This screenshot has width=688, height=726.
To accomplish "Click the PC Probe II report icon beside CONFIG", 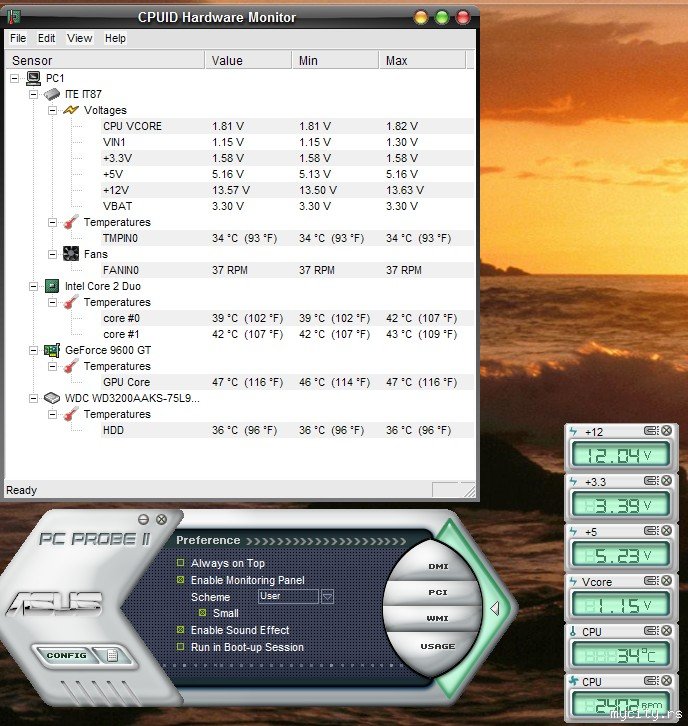I will point(113,656).
